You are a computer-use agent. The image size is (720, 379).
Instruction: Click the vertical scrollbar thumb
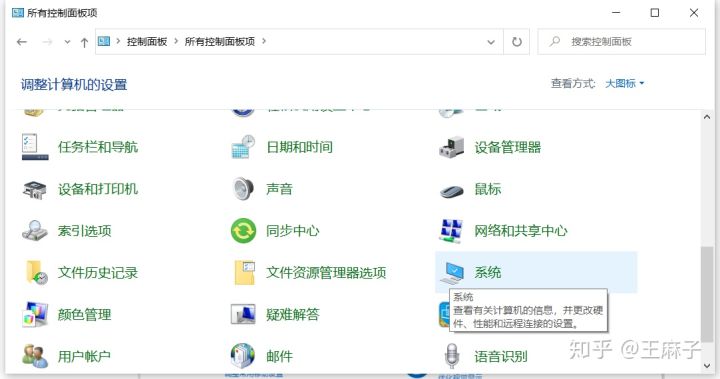(x=707, y=294)
